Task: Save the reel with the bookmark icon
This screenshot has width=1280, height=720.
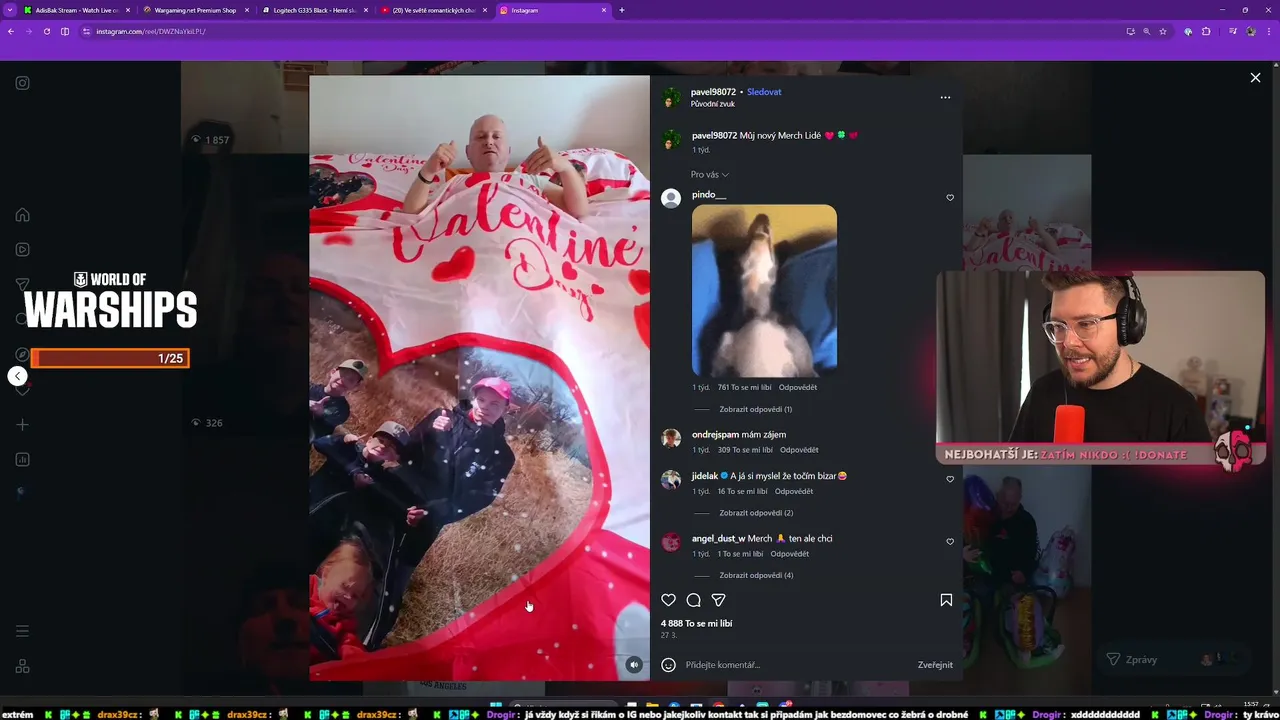Action: click(946, 600)
